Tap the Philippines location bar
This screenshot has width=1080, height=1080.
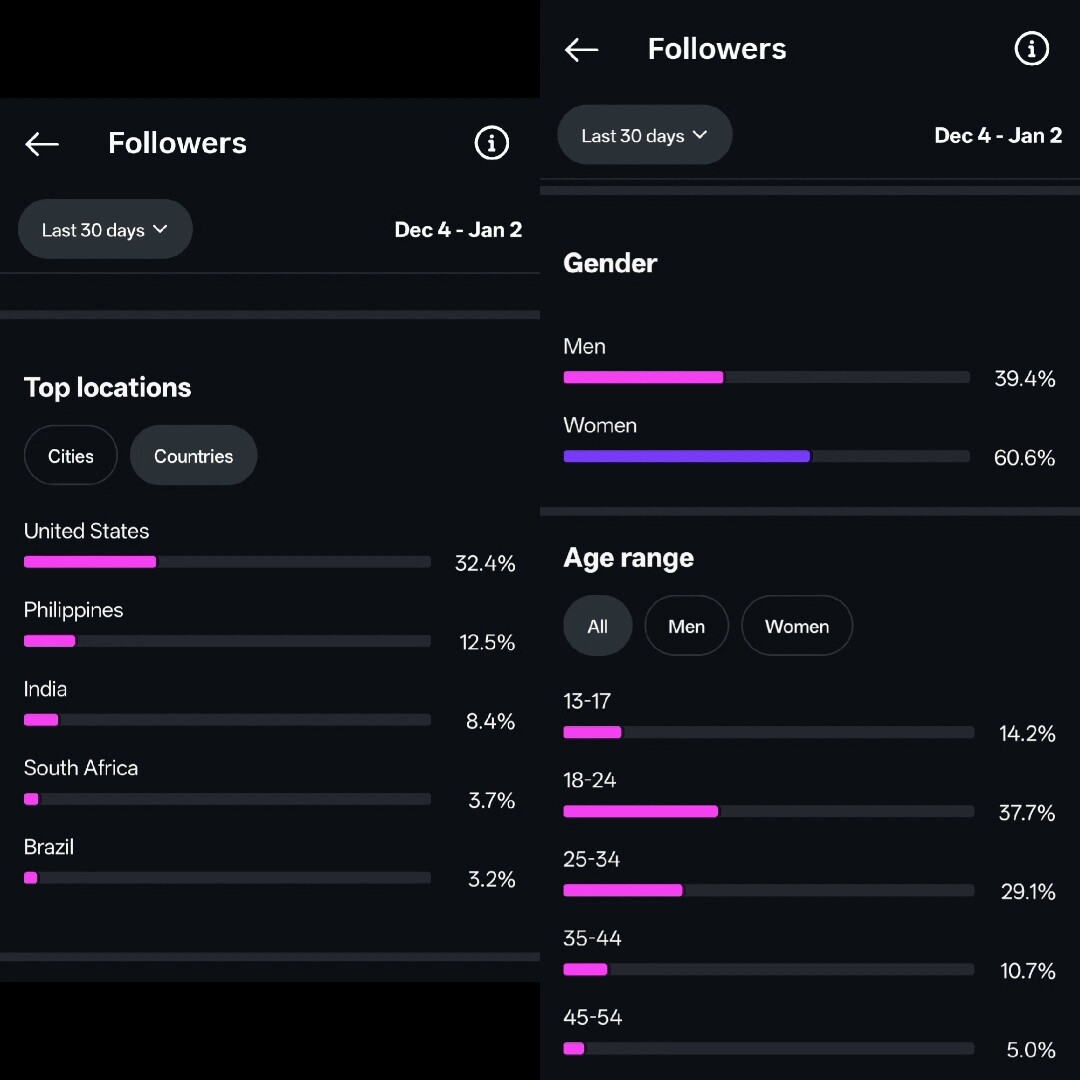point(227,641)
